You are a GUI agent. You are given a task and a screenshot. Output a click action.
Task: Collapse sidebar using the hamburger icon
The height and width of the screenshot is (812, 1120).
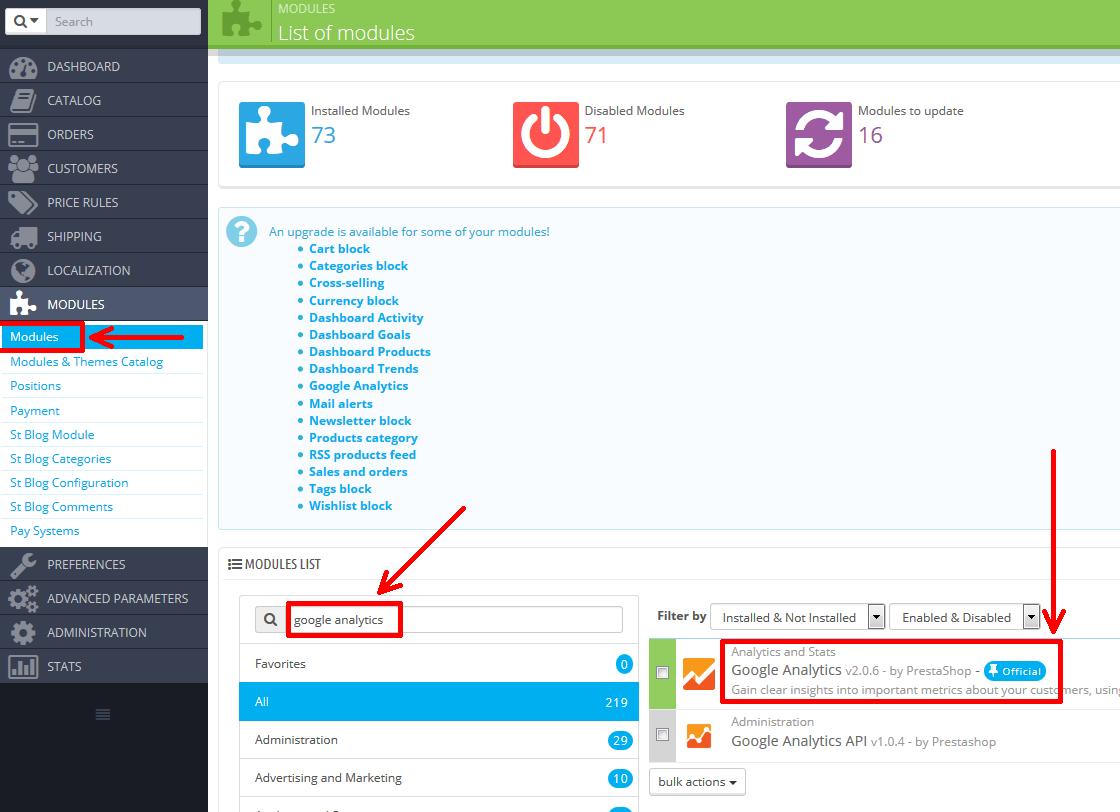[x=103, y=714]
